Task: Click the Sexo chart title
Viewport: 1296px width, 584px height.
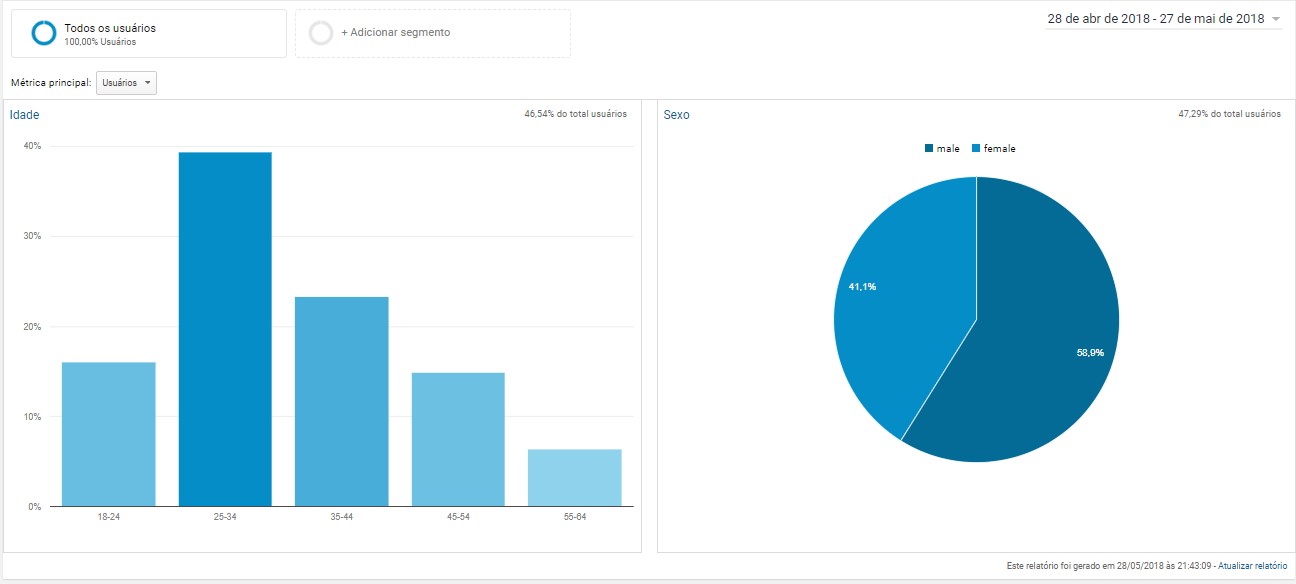Action: [x=677, y=115]
